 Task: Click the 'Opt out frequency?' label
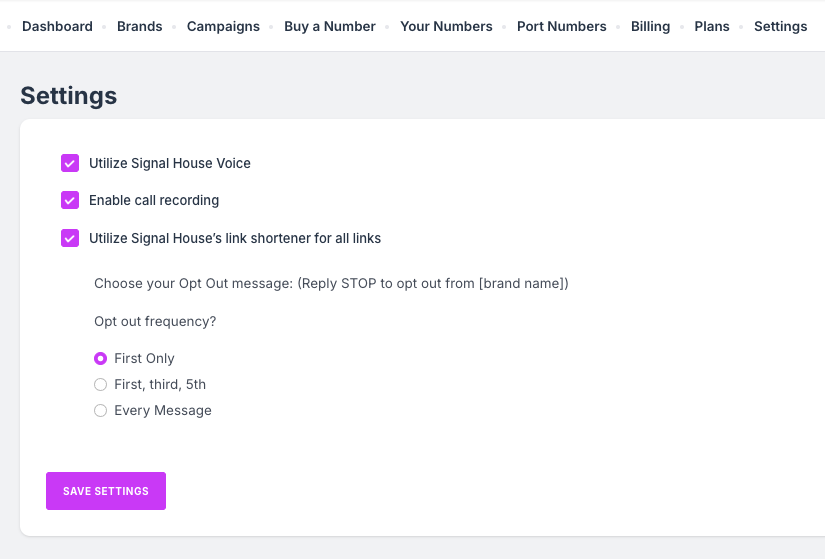155,321
